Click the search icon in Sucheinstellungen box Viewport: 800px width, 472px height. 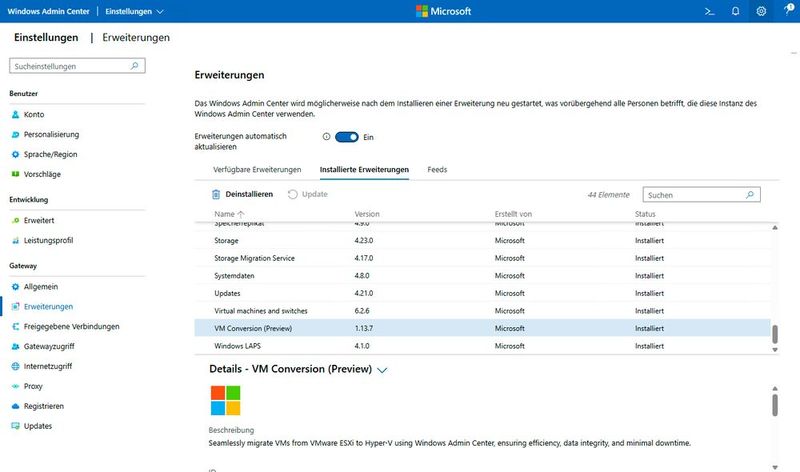point(135,66)
